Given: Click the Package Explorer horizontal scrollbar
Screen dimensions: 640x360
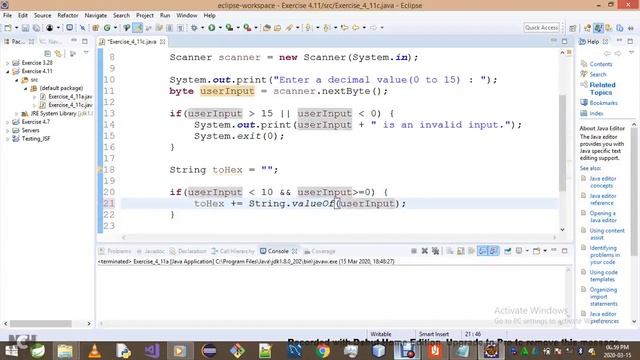Looking at the screenshot, I should click(41, 324).
